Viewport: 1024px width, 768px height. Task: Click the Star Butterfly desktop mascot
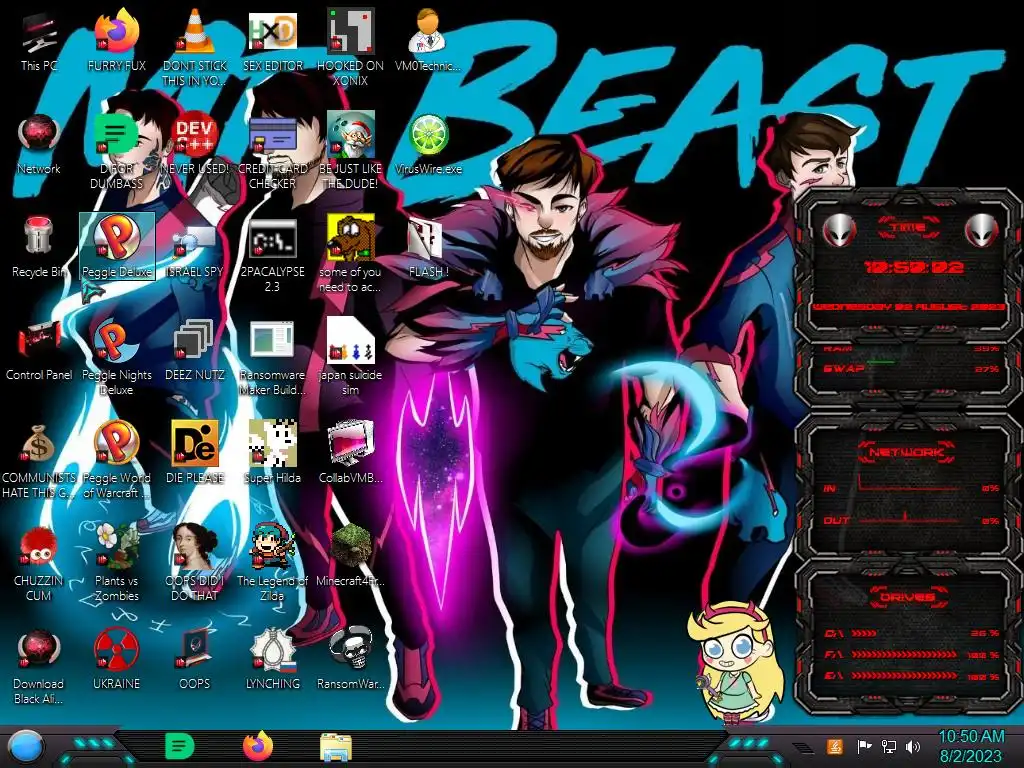click(735, 664)
